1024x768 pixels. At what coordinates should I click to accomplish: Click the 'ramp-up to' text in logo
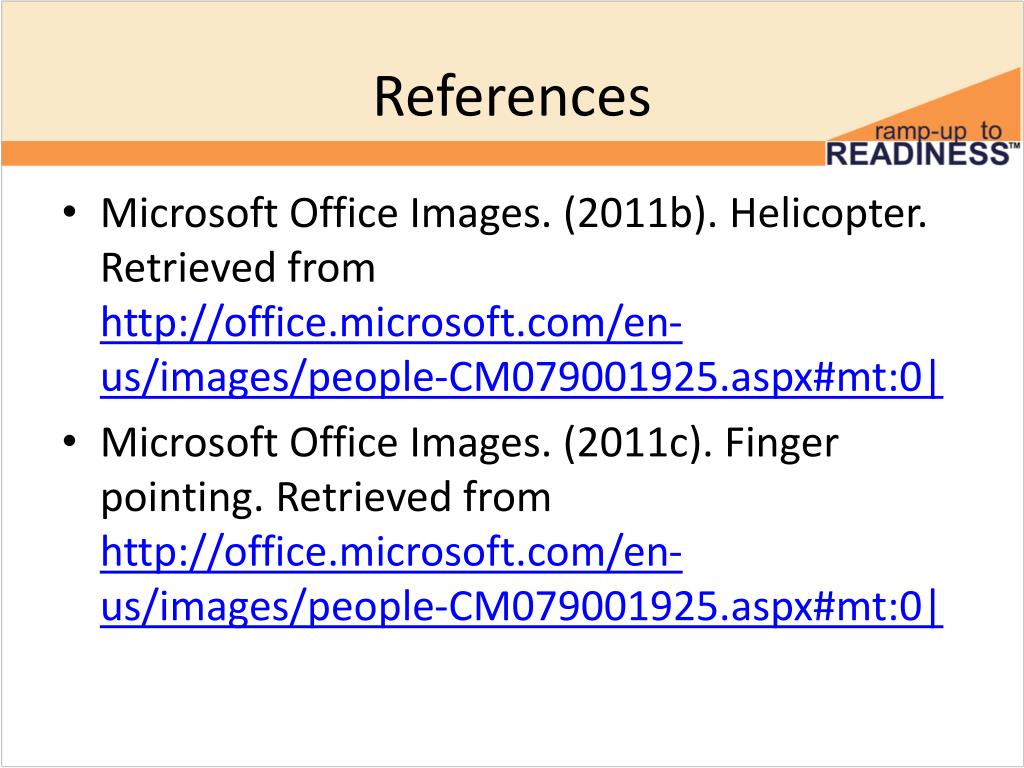[938, 132]
